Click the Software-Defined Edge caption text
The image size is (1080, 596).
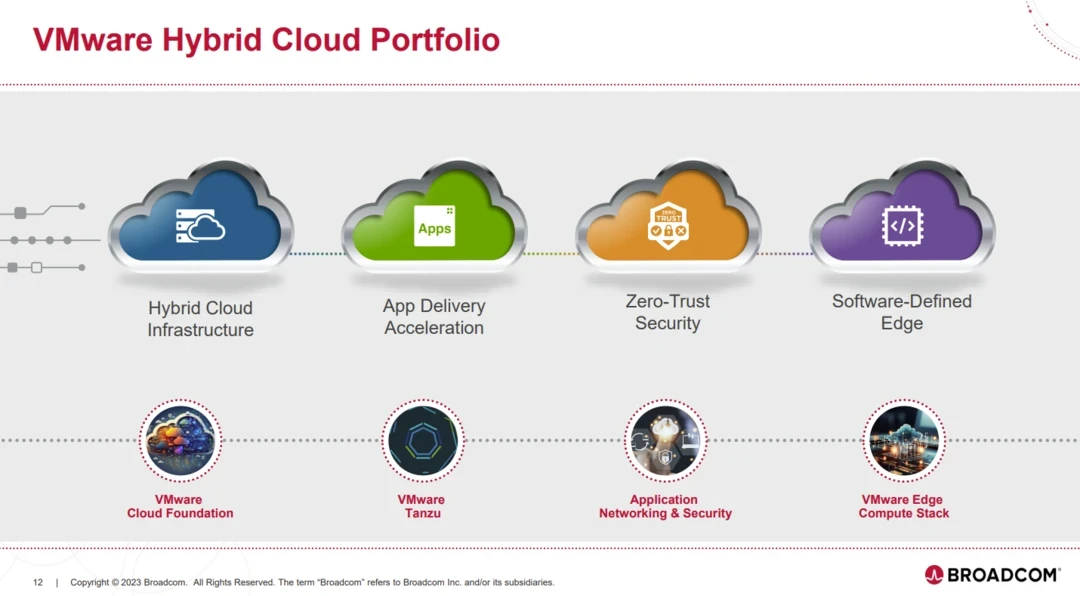(x=901, y=312)
